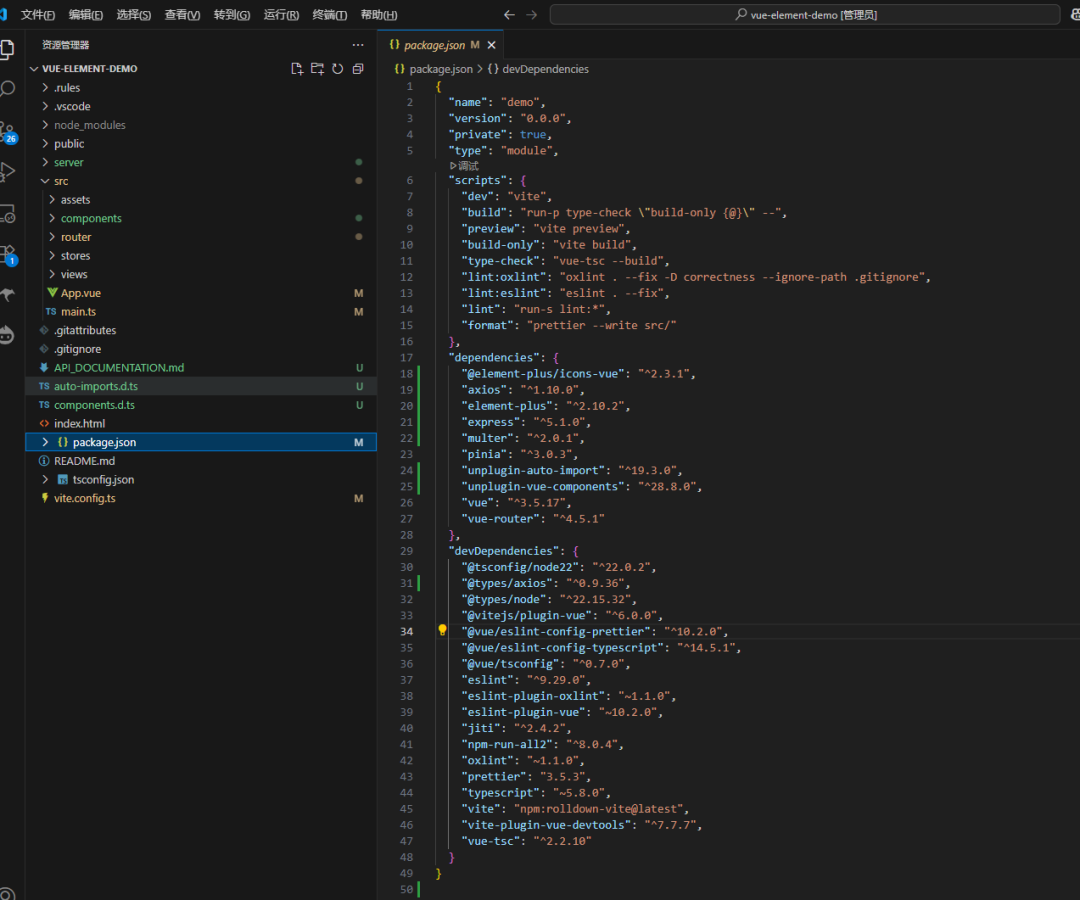The width and height of the screenshot is (1080, 900).
Task: Open the Remote Explorer view
Action: [7, 214]
